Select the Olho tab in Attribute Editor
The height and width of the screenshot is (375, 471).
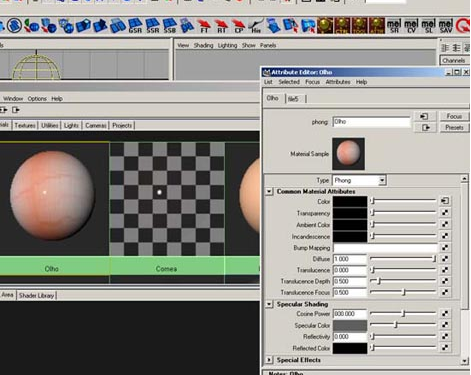[272, 98]
